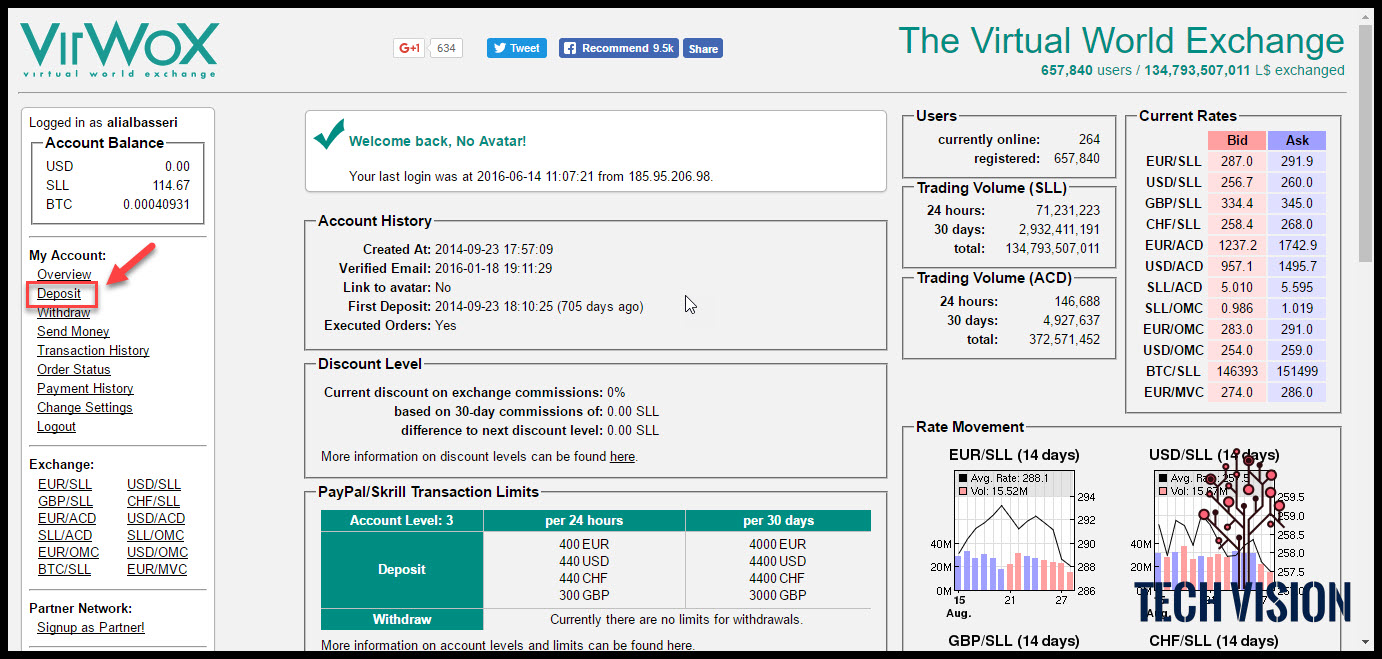Click the 'Account Level: 3' header cell

coord(401,520)
